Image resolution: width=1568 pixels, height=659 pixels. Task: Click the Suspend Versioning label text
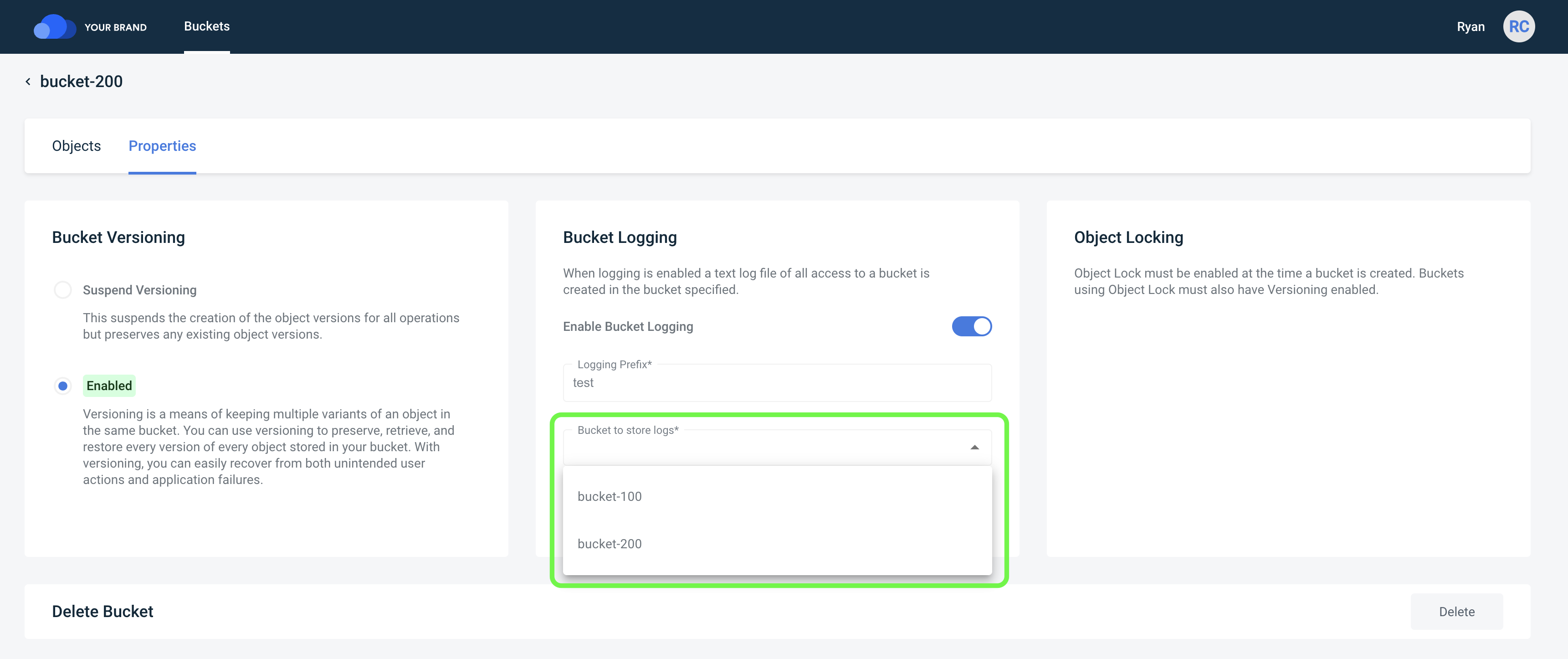click(x=139, y=290)
